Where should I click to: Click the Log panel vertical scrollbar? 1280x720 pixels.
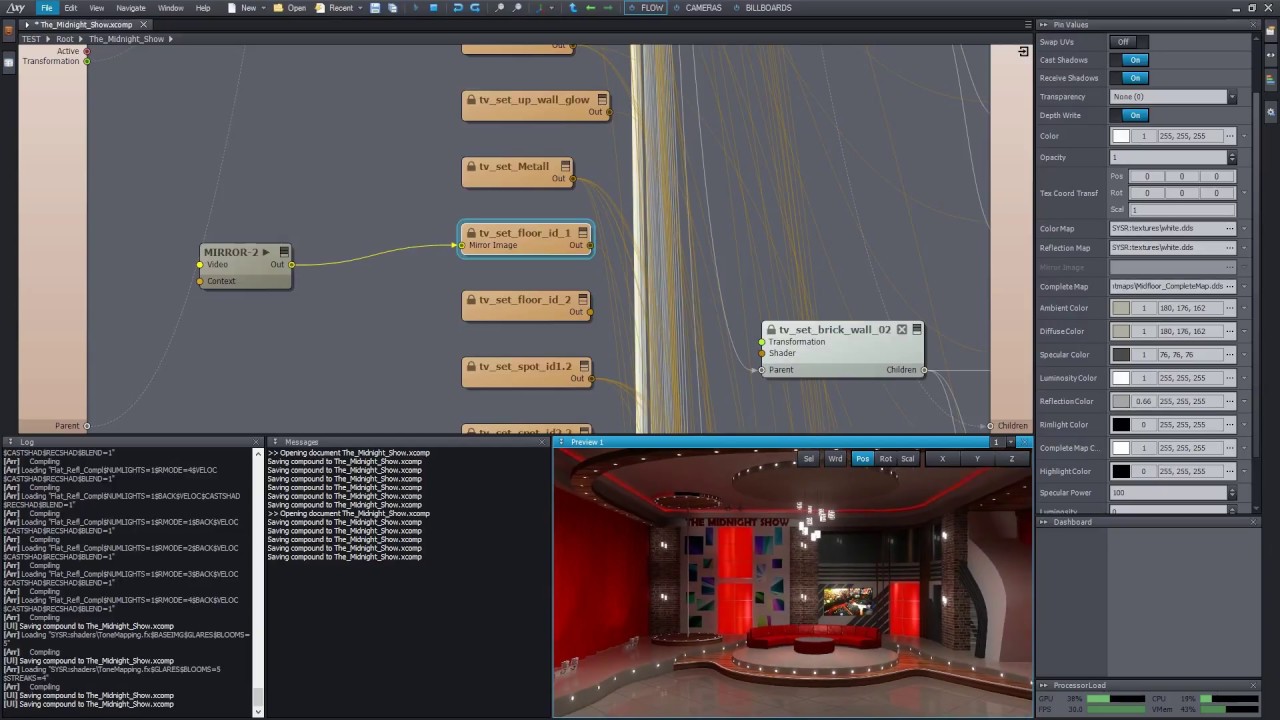[x=258, y=581]
